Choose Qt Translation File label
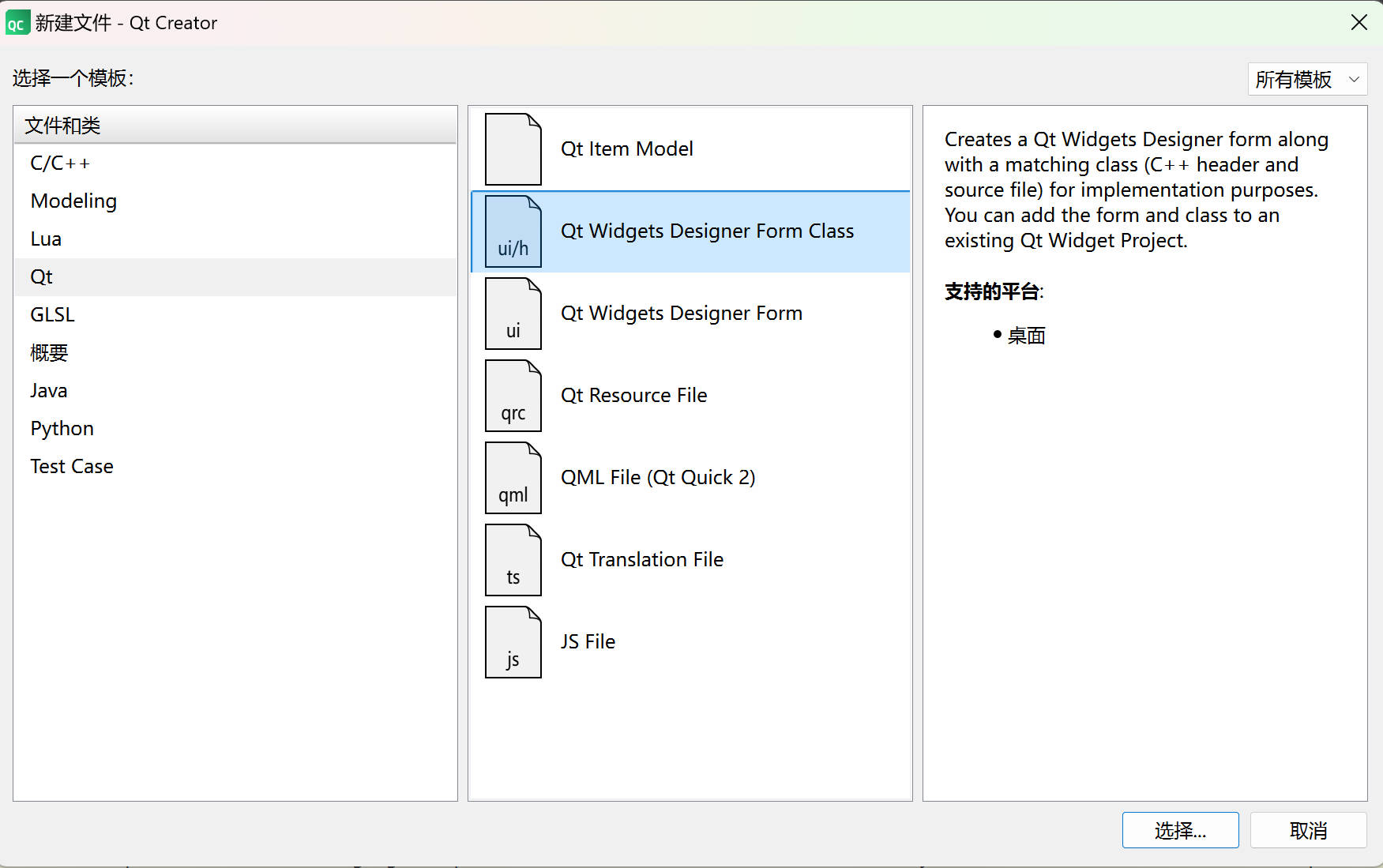The width and height of the screenshot is (1383, 868). point(642,560)
